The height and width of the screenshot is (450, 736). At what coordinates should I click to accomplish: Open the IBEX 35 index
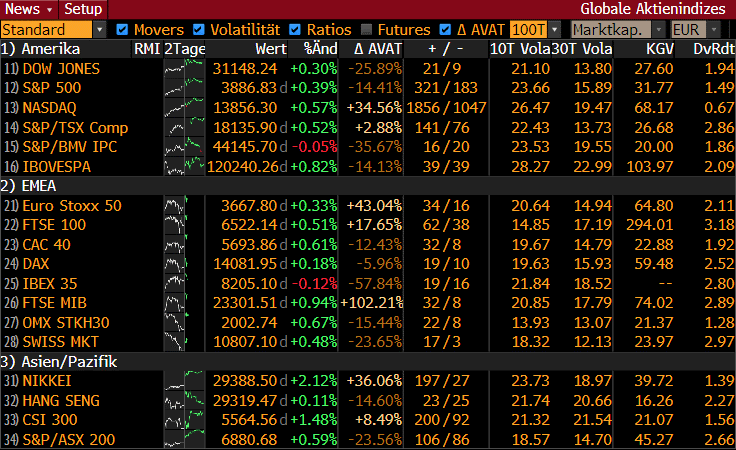coord(50,283)
